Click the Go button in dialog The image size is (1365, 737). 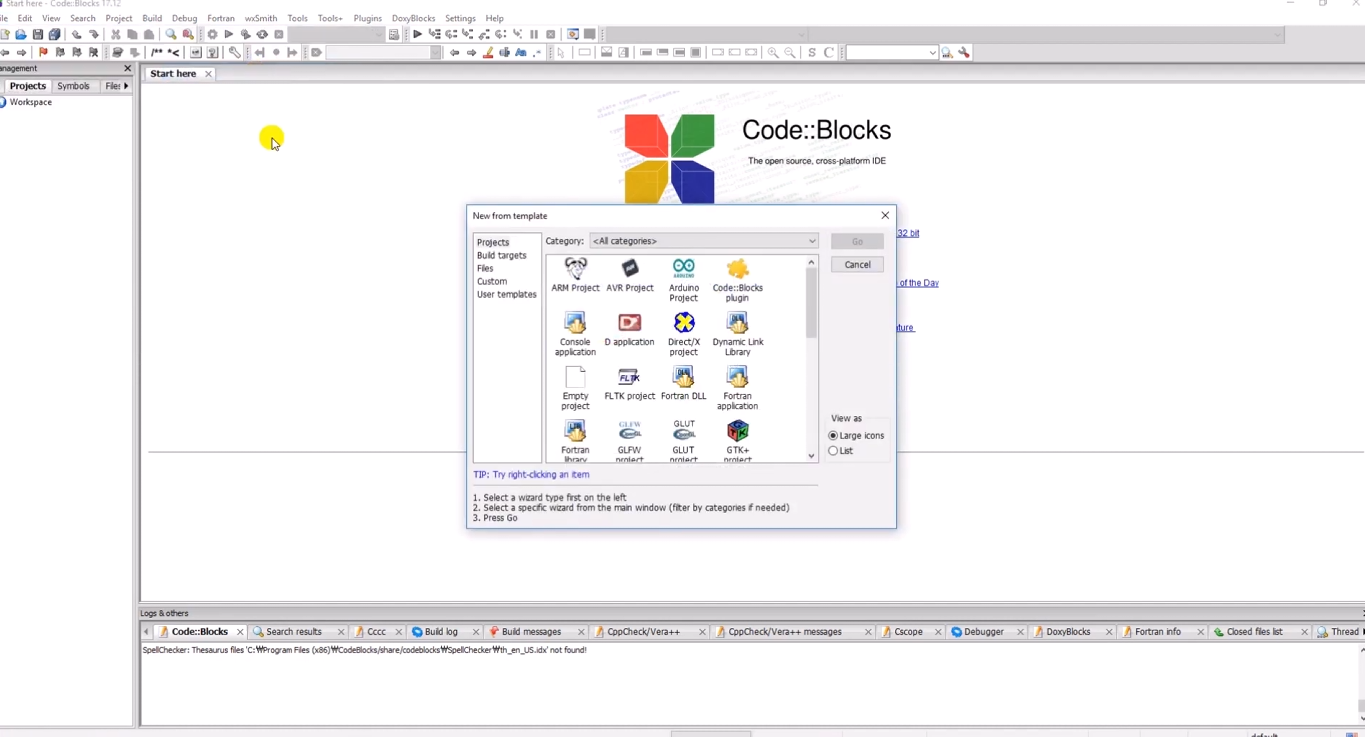point(857,241)
